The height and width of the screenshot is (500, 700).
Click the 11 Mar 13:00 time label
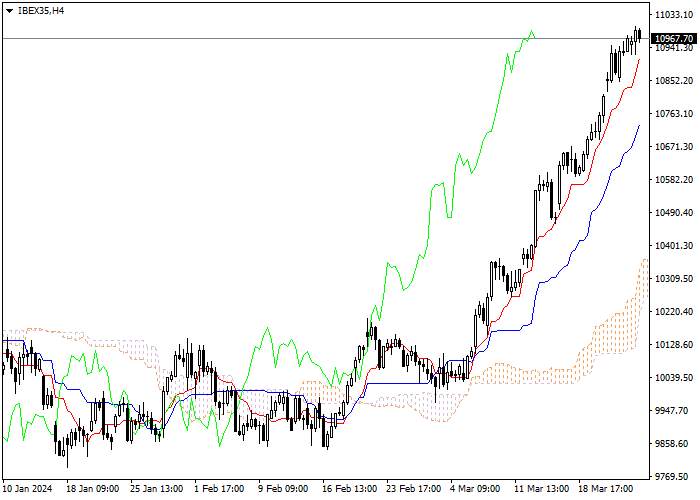pos(542,489)
